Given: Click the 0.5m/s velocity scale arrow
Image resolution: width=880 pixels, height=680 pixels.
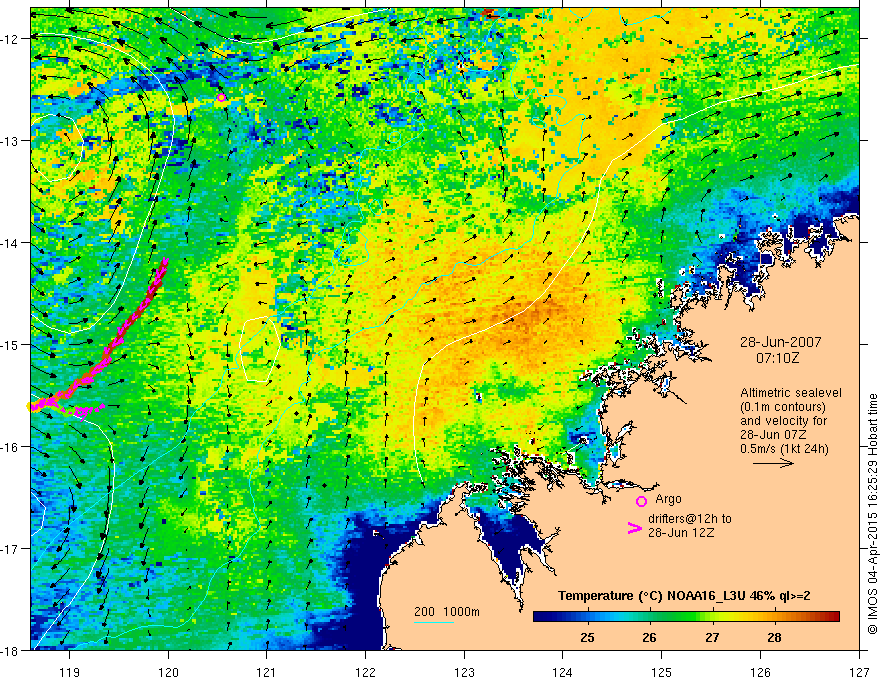Looking at the screenshot, I should click(x=773, y=463).
